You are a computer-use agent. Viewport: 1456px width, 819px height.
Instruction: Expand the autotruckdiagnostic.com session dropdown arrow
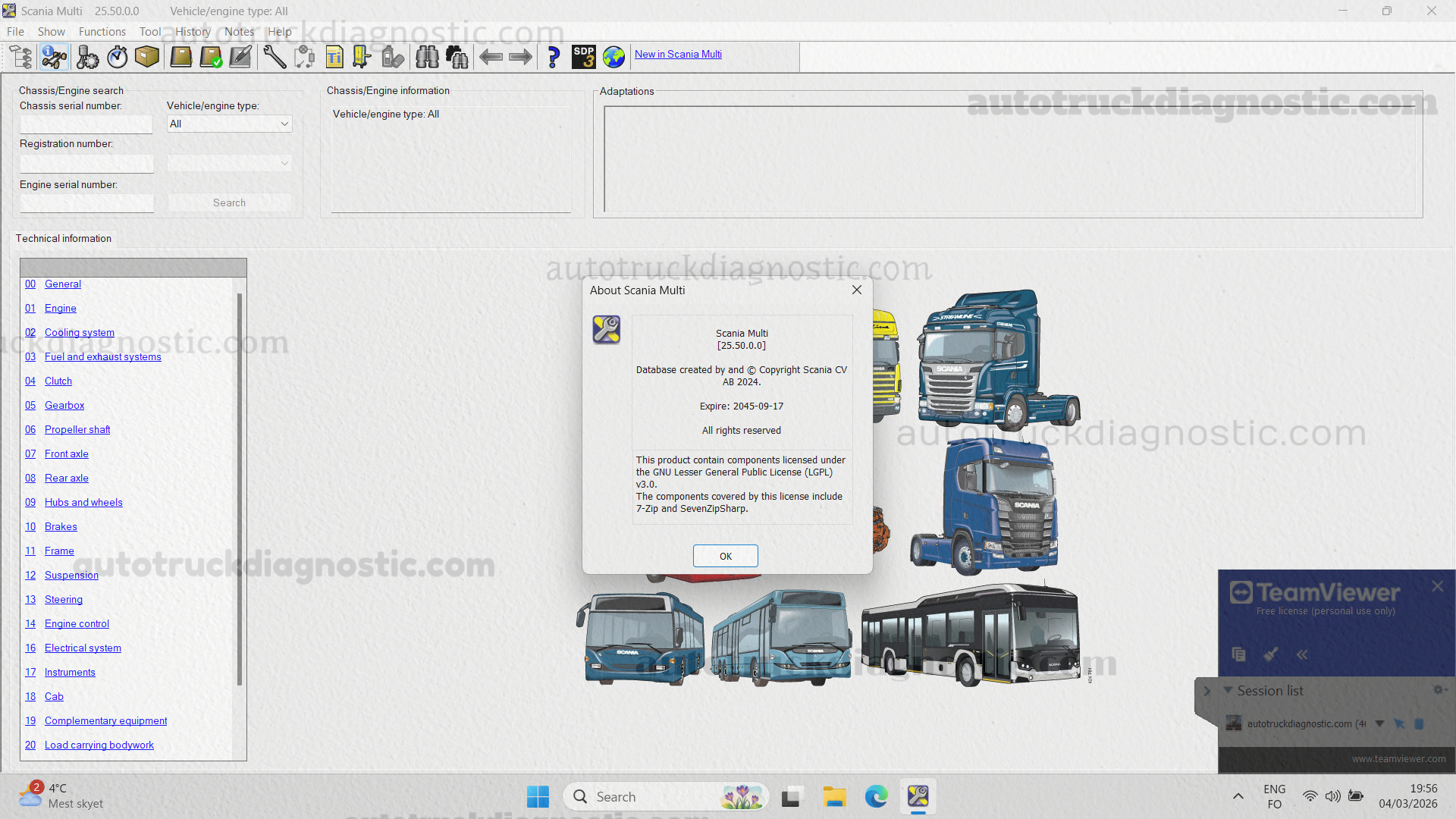(x=1379, y=723)
